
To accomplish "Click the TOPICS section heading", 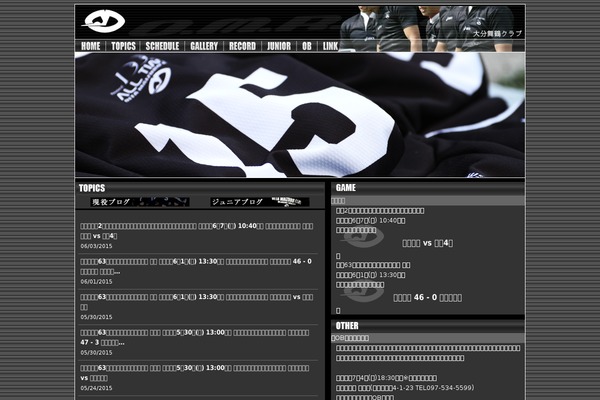I will [92, 188].
